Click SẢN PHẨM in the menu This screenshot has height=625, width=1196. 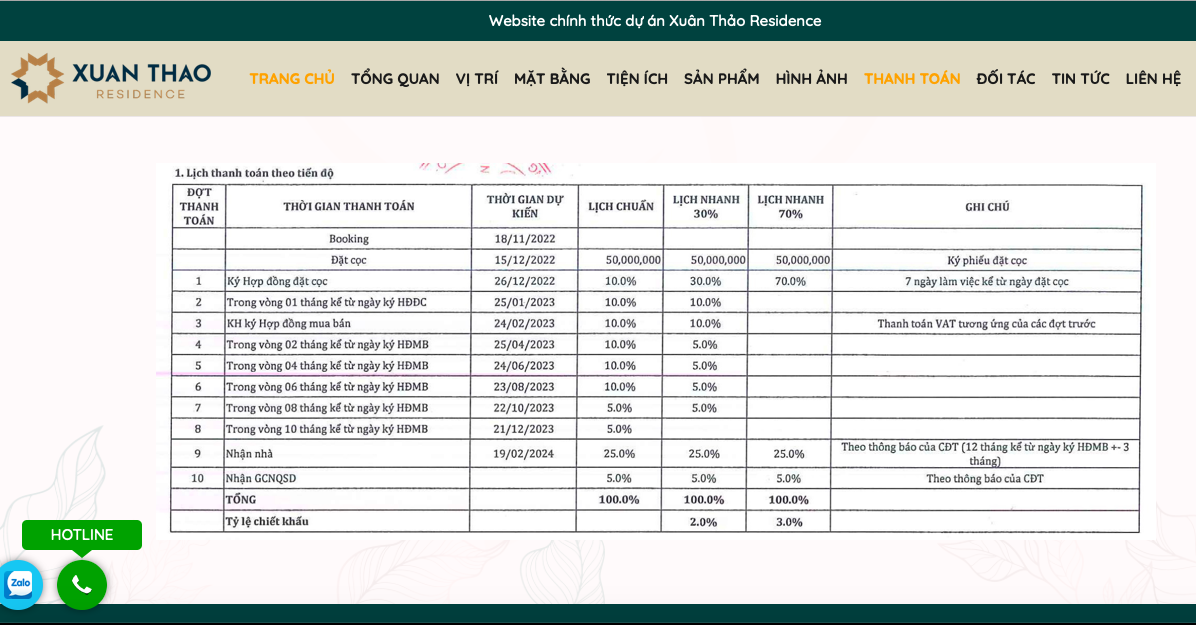(x=721, y=79)
